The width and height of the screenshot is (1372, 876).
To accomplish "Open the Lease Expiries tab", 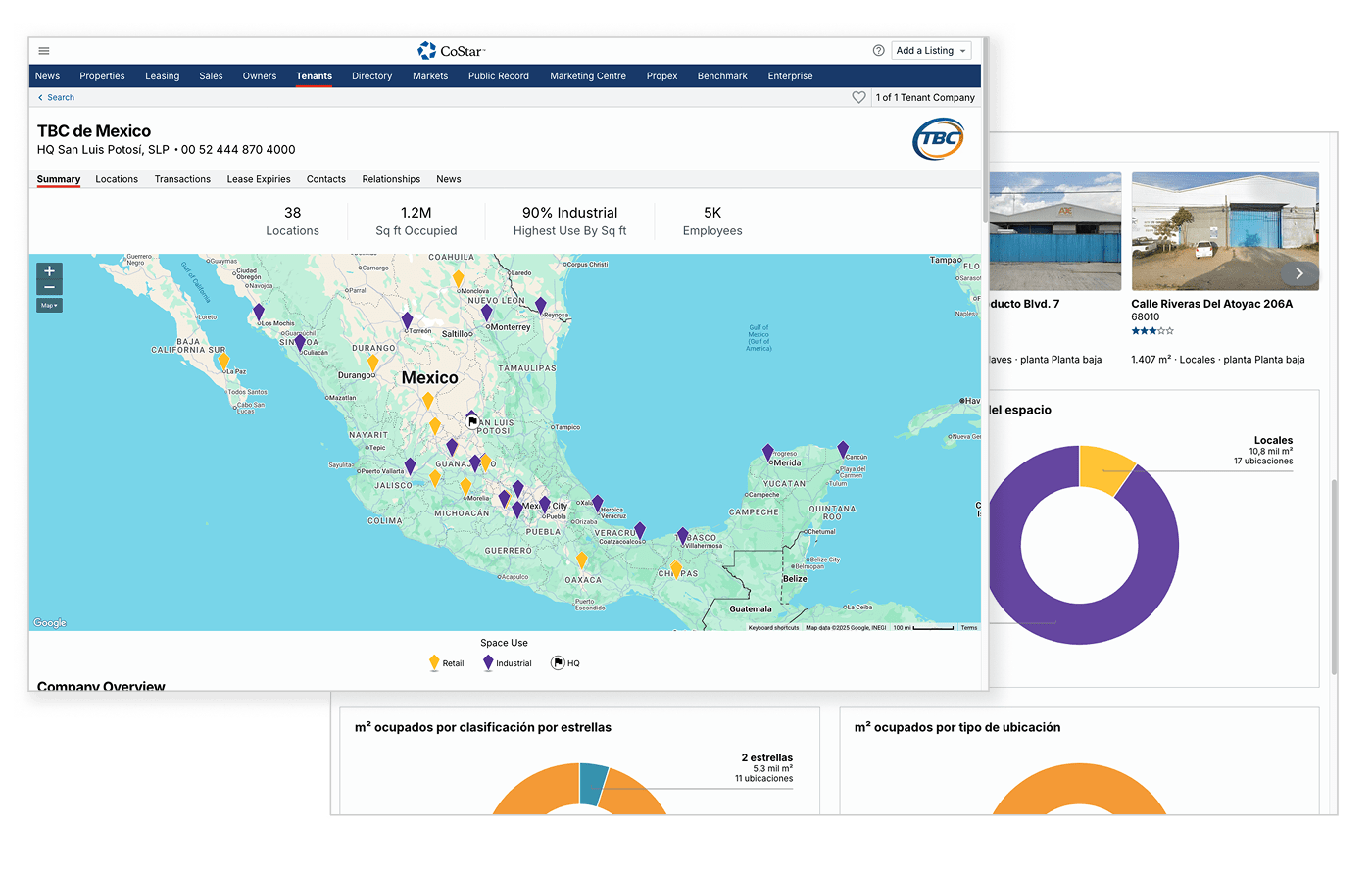I will click(x=259, y=179).
